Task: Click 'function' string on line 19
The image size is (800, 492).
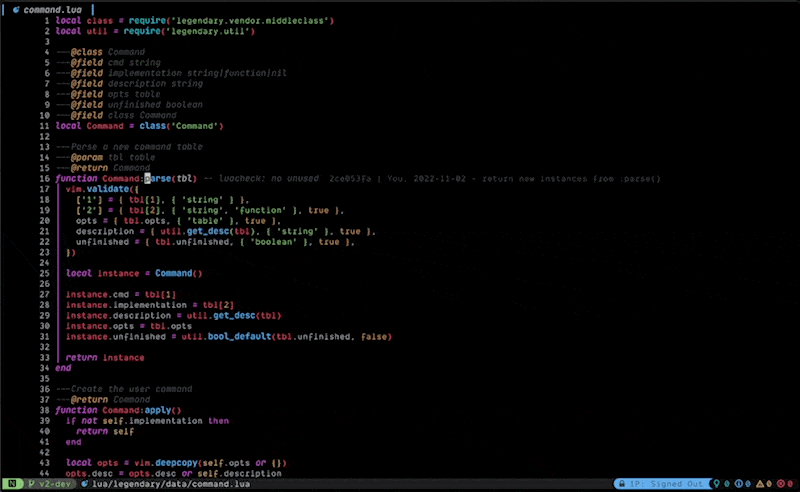Action: pyautogui.click(x=261, y=210)
